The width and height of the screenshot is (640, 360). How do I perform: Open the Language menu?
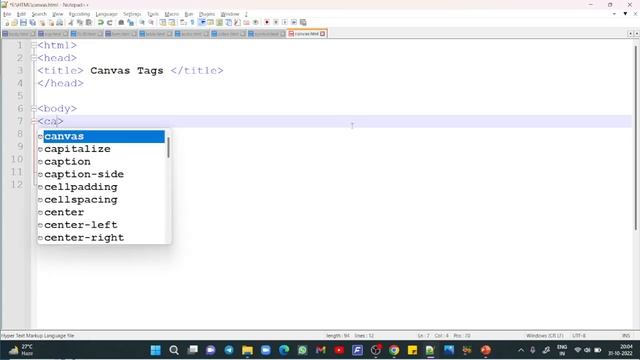[106, 14]
